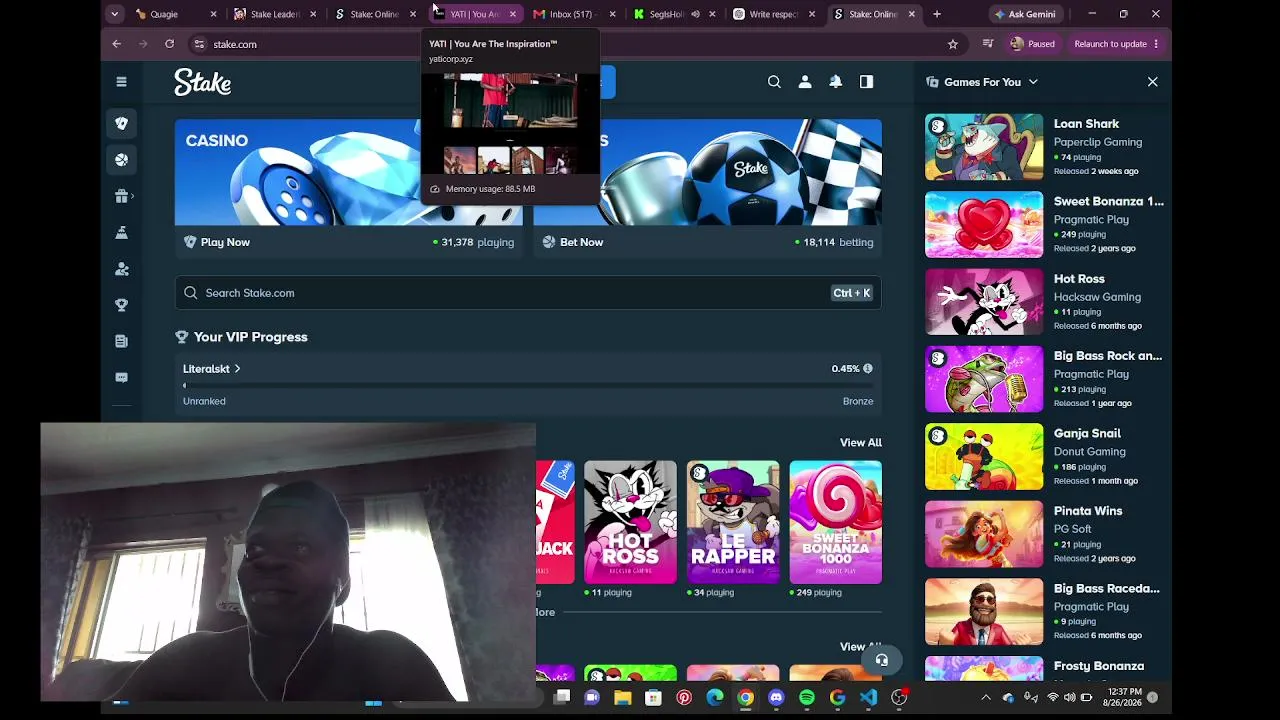Open the Casino section in sidebar
This screenshot has height=720, width=1280.
121,123
